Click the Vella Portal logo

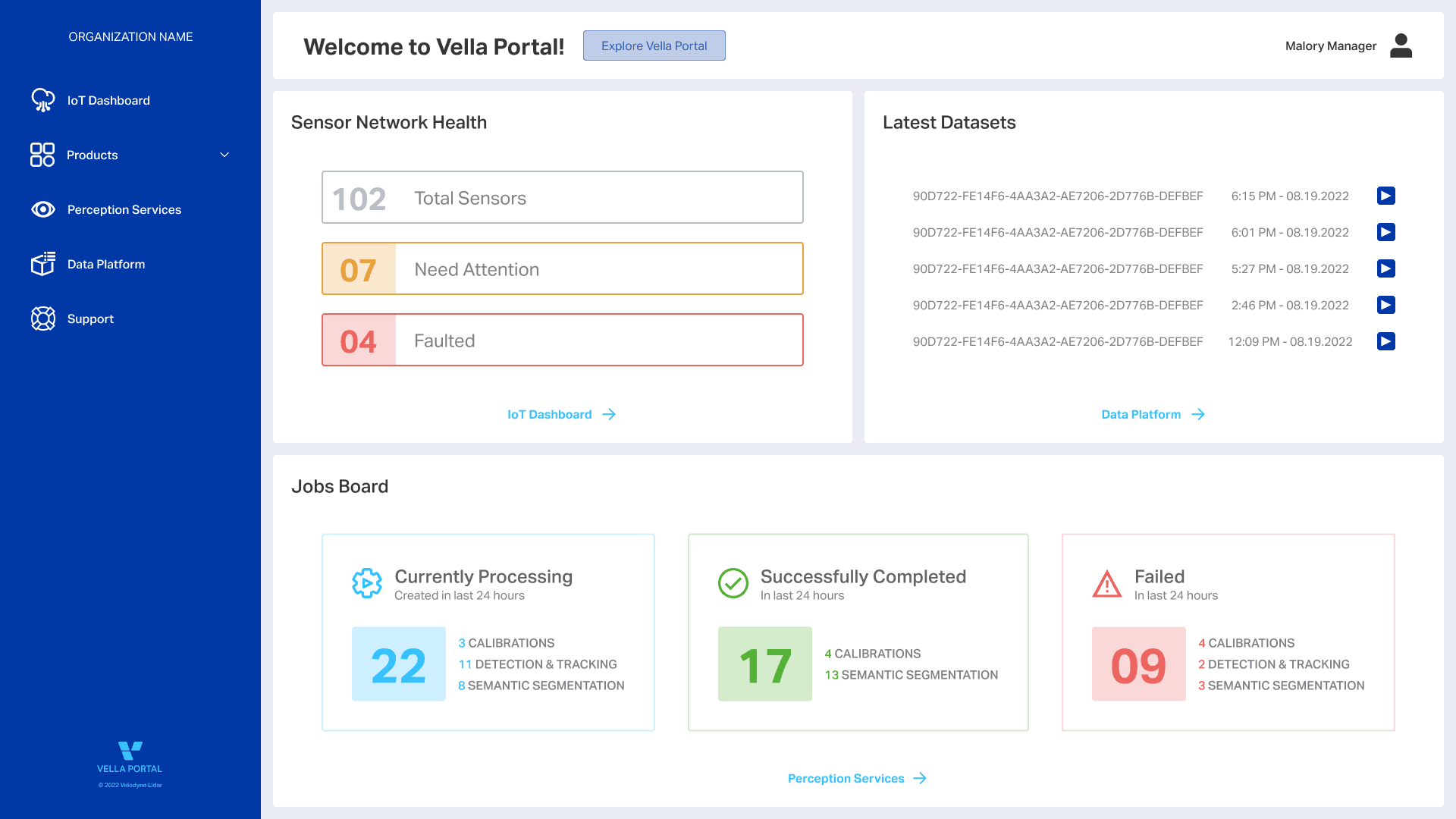[130, 751]
